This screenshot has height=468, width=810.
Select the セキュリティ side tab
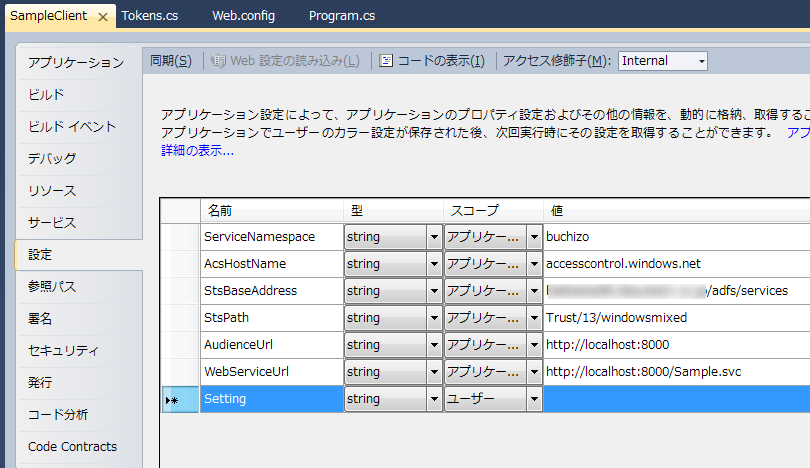(63, 351)
